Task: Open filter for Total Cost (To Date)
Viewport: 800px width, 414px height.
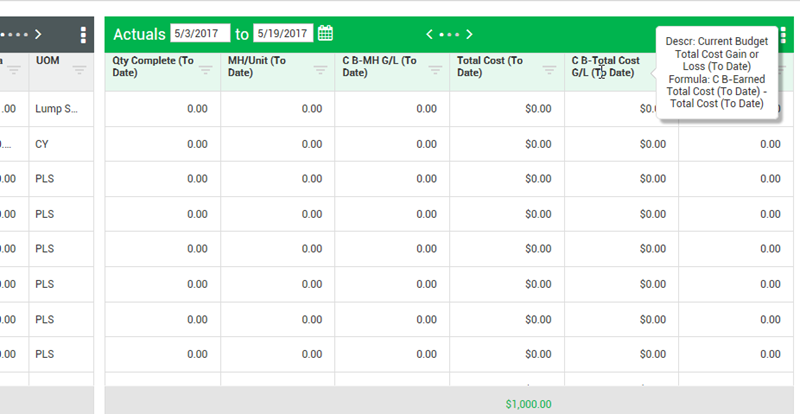Action: tap(549, 70)
